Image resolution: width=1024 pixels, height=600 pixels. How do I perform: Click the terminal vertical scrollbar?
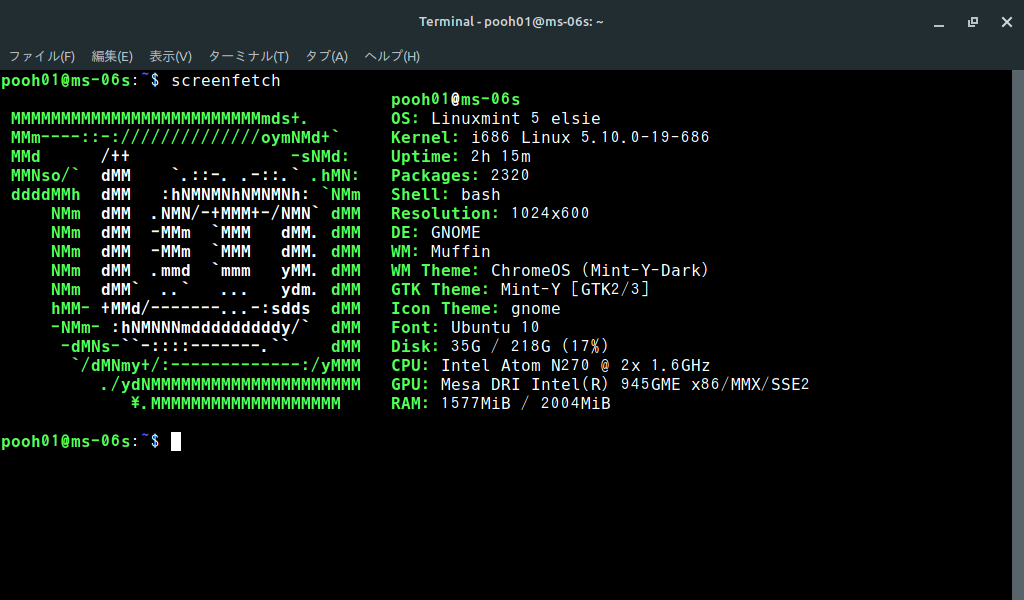[x=1017, y=335]
